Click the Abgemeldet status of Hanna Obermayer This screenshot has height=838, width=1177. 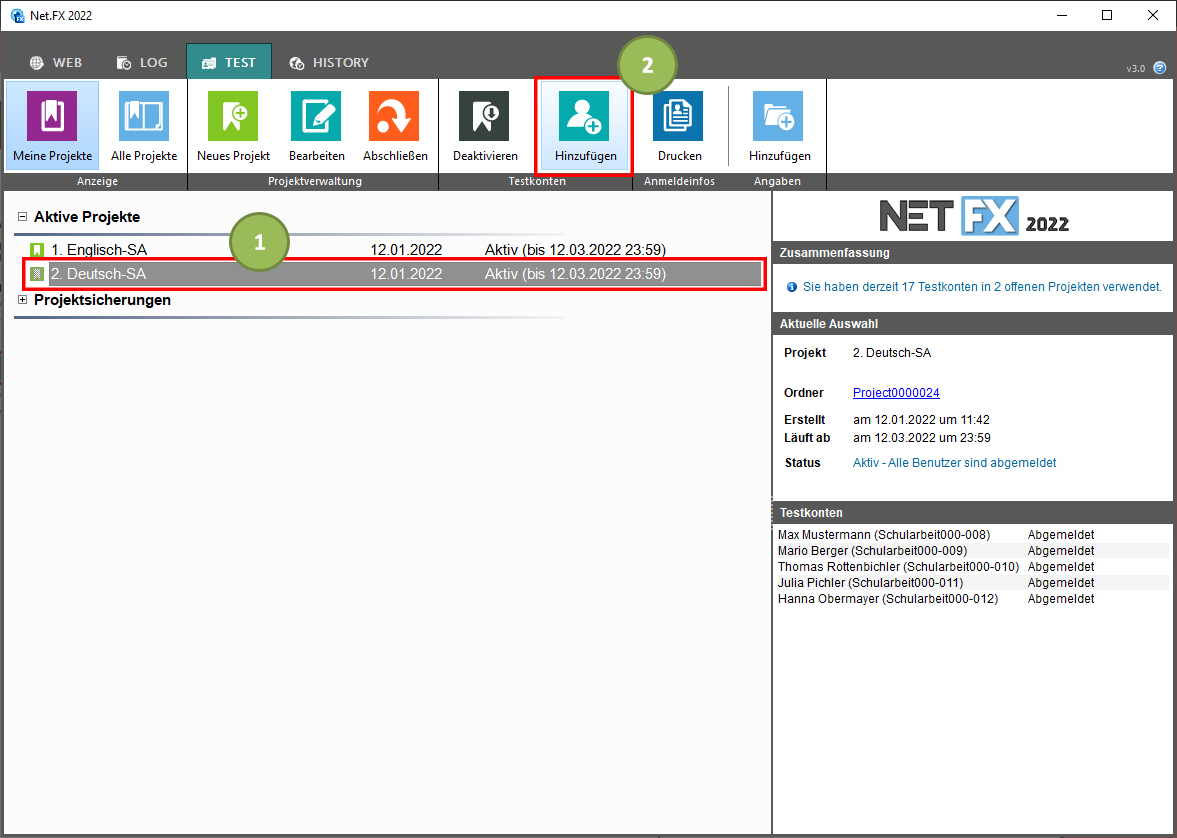tap(1061, 599)
